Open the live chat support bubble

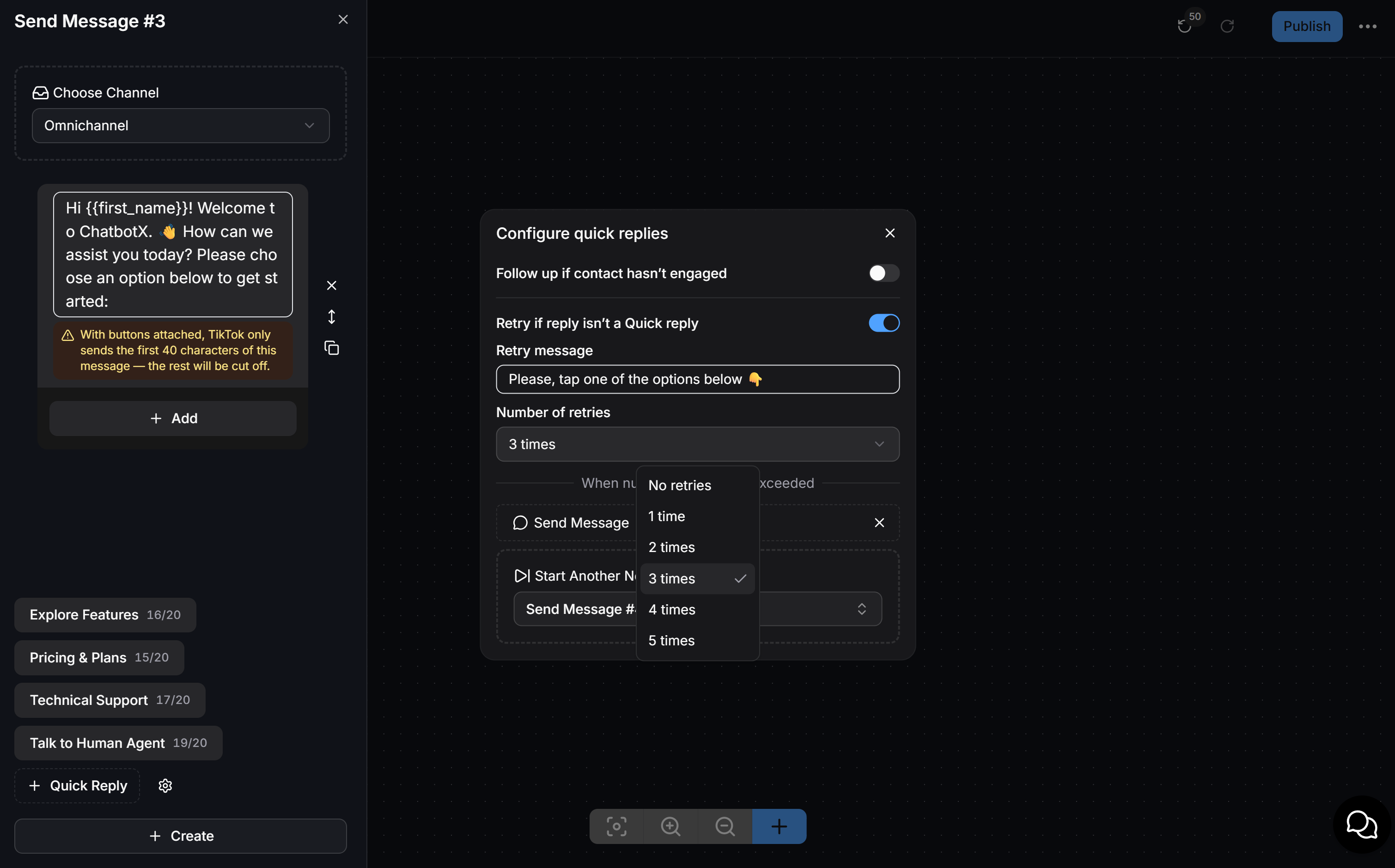coord(1362,825)
